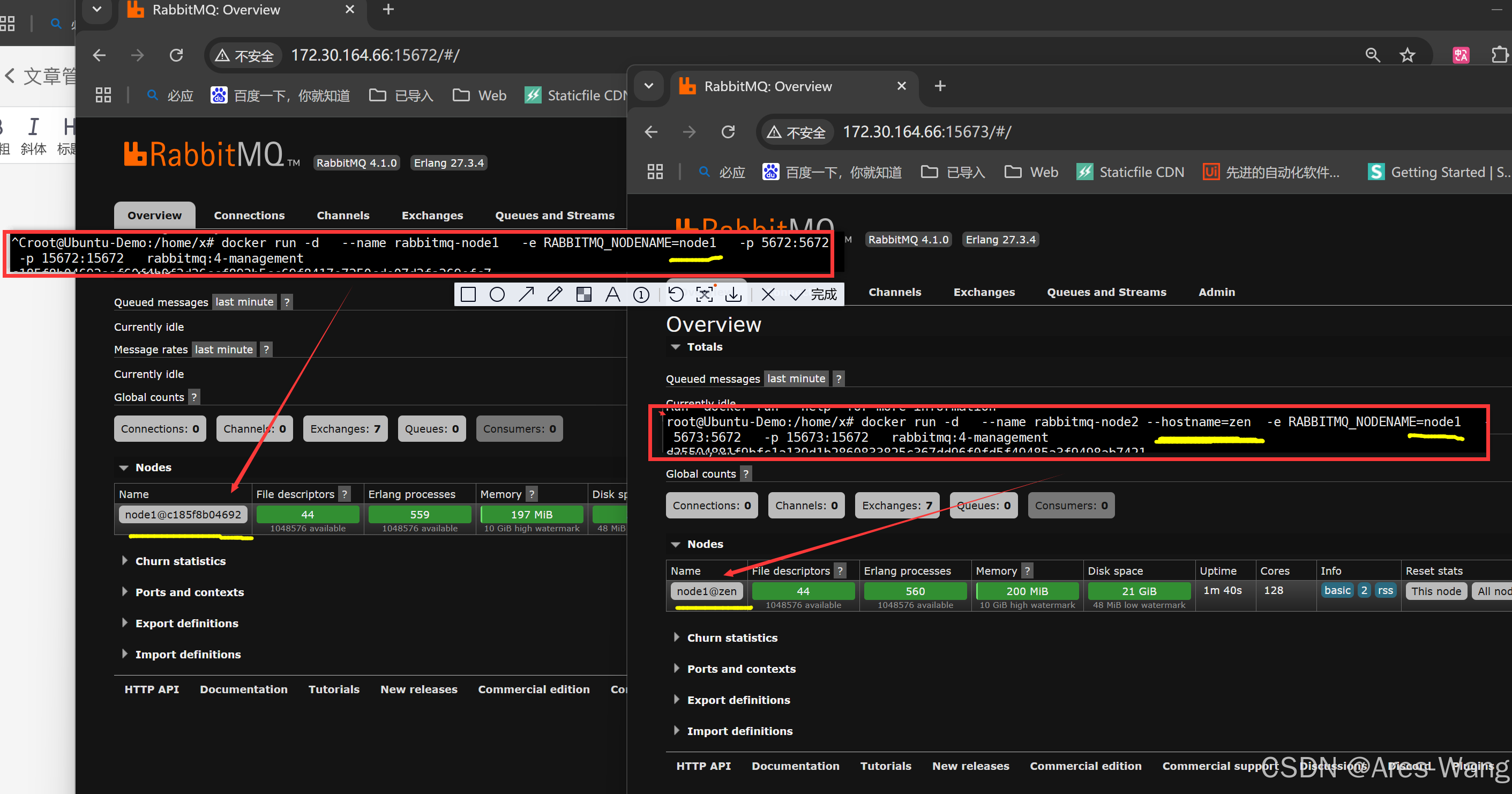Viewport: 1512px width, 794px height.
Task: Select the rectangle annotation tool
Action: tap(468, 294)
